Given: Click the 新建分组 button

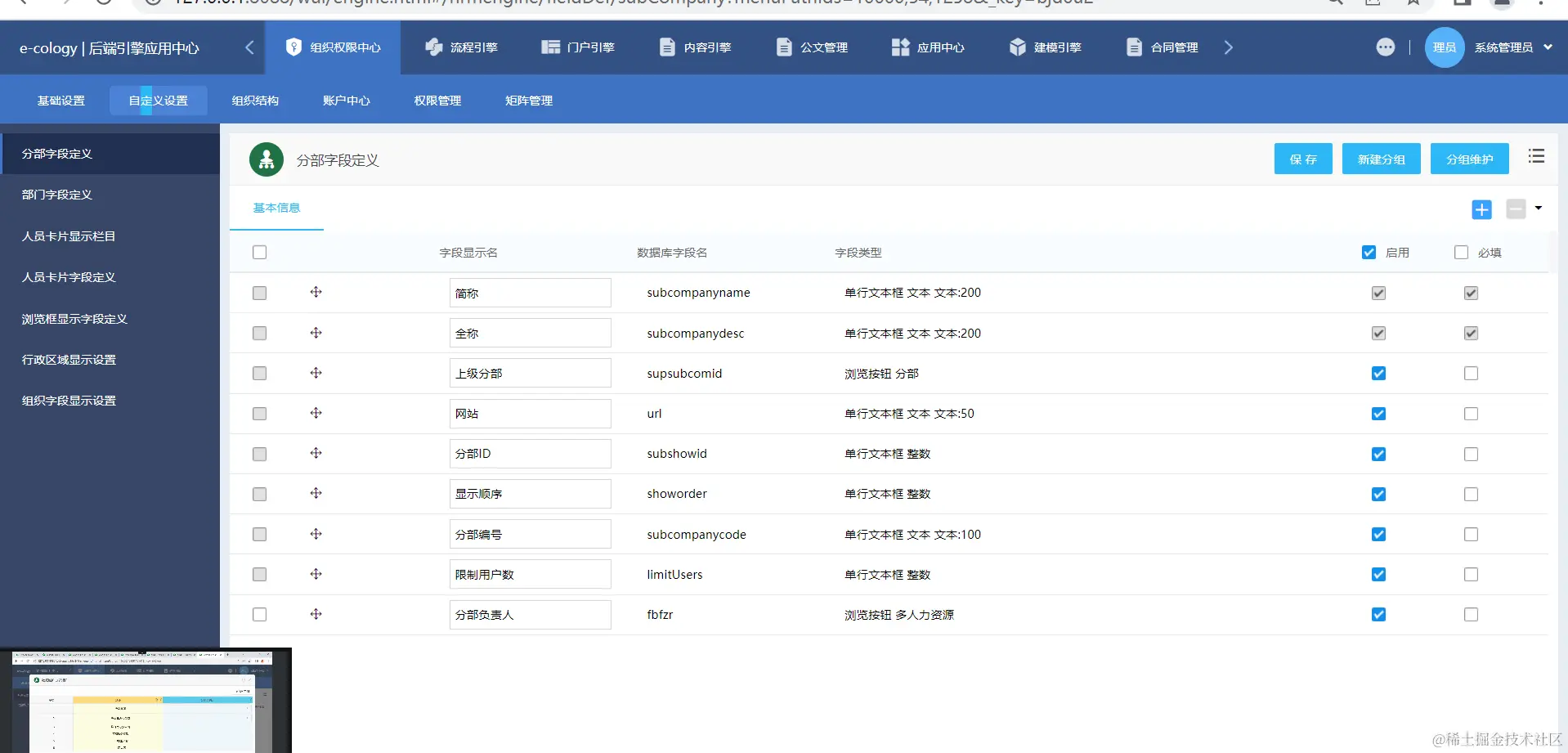Looking at the screenshot, I should click(1382, 159).
